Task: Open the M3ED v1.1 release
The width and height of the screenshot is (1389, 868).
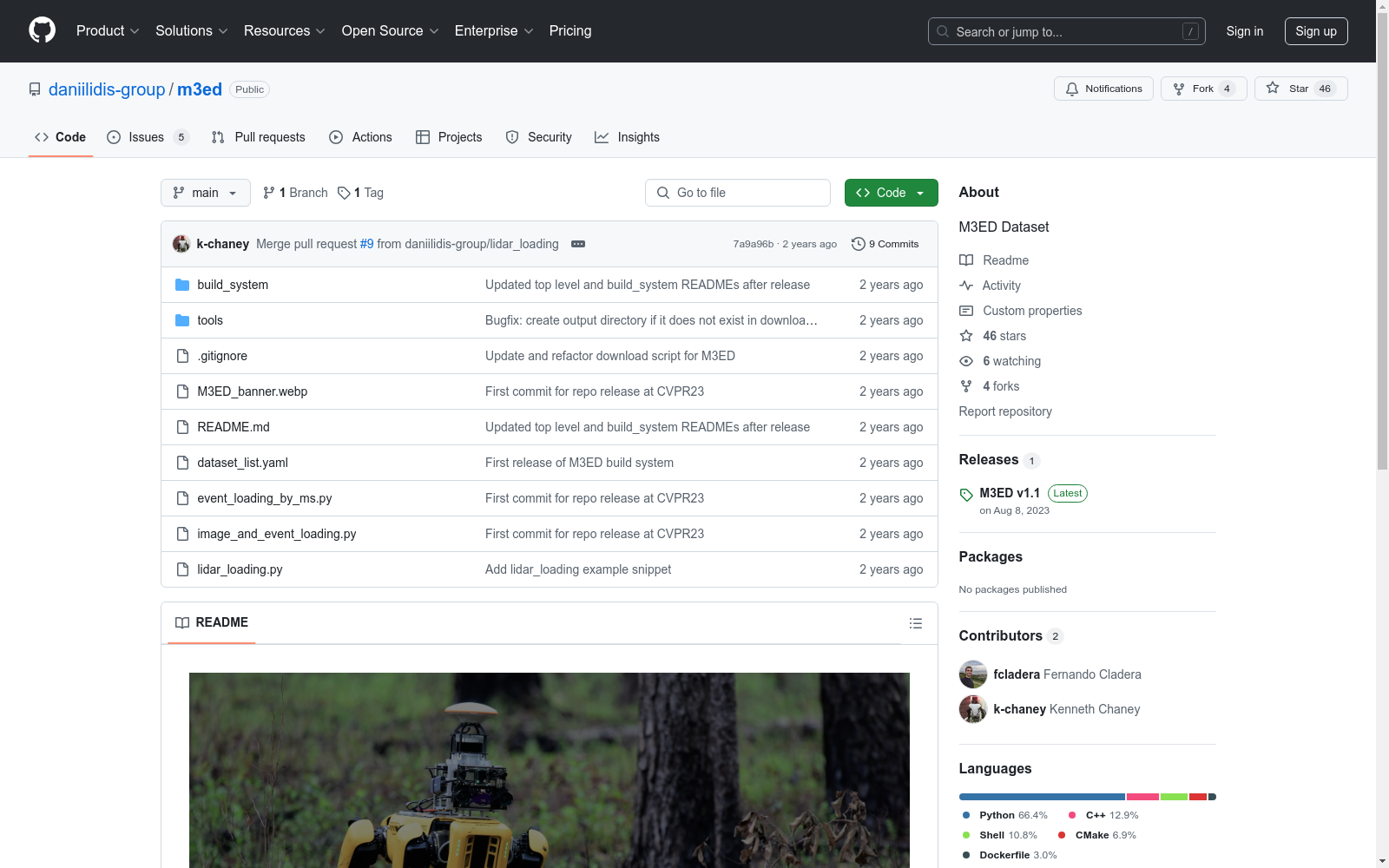Action: point(1010,493)
